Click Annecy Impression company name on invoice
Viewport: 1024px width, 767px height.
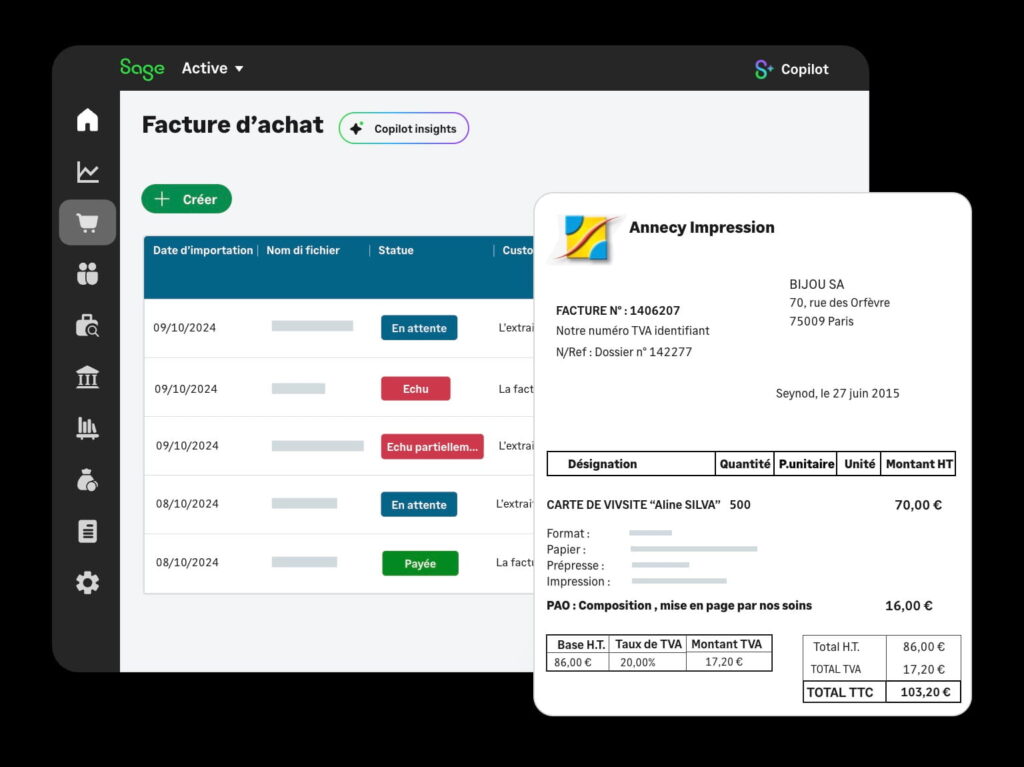[x=702, y=227]
